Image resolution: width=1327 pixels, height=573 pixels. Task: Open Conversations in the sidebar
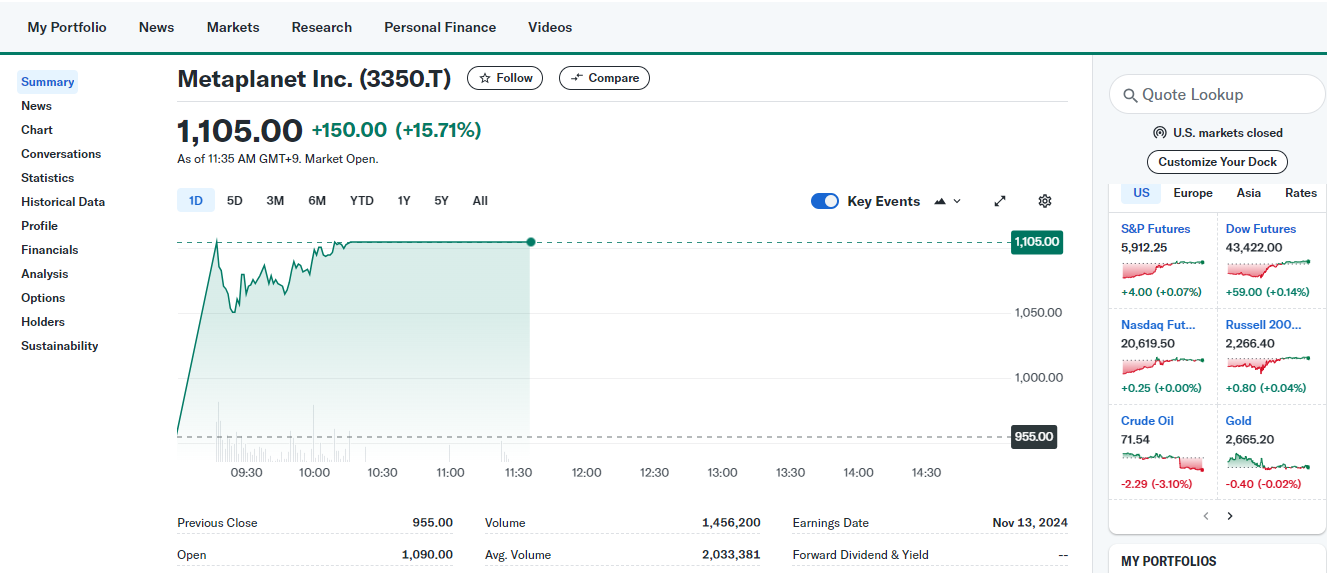click(x=61, y=154)
